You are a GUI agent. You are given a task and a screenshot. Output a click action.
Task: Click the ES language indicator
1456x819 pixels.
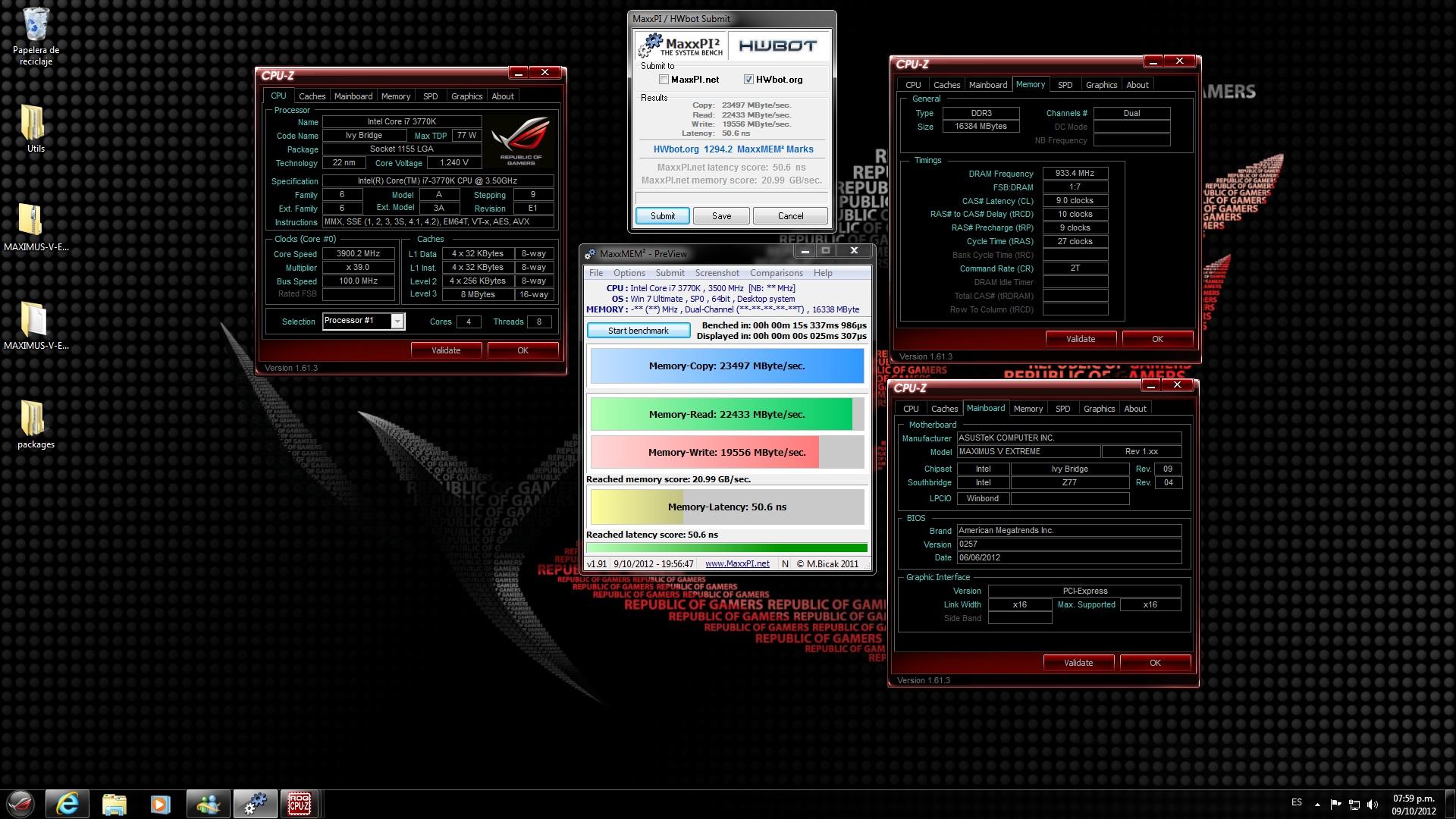pyautogui.click(x=1297, y=802)
